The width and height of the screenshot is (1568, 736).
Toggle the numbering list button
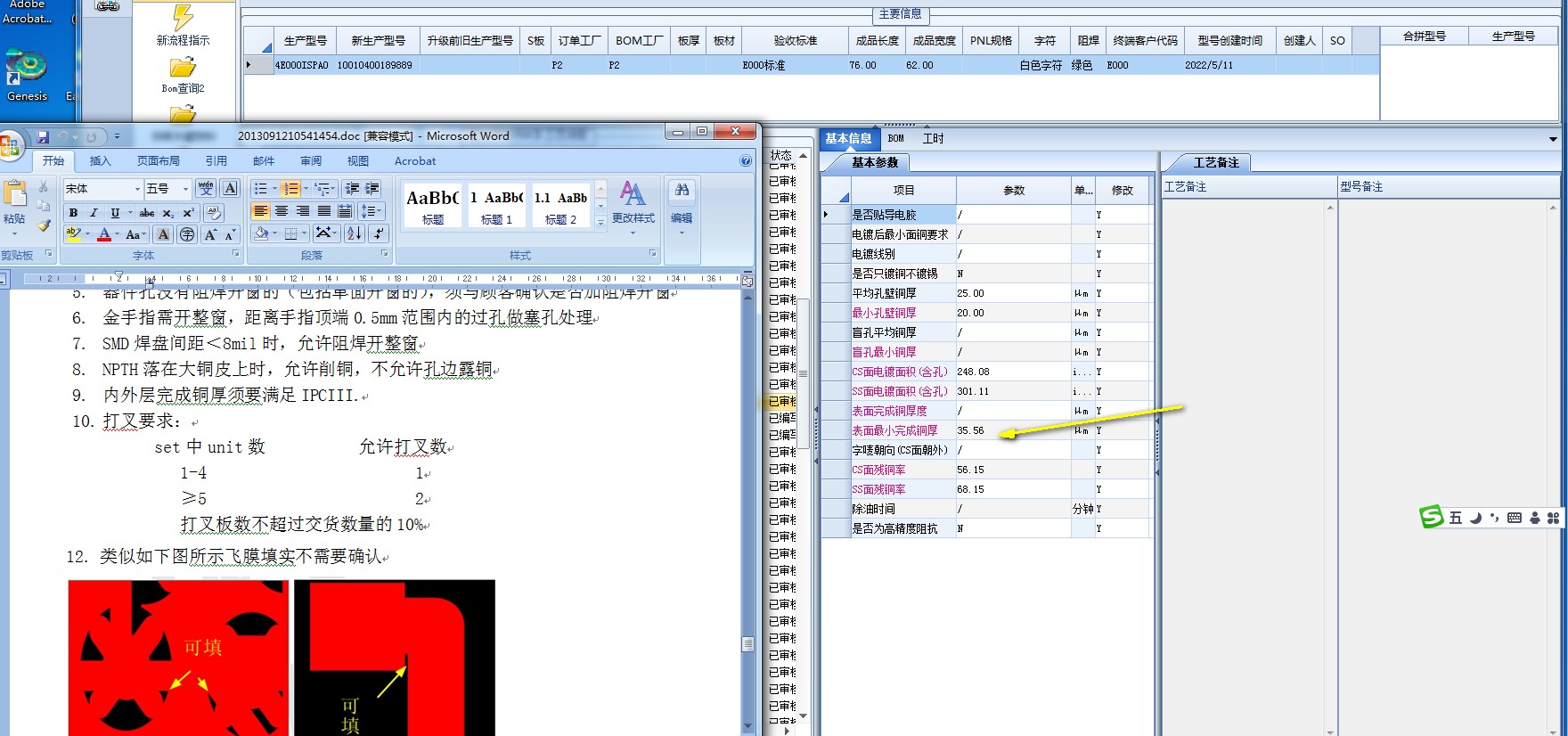pos(290,189)
